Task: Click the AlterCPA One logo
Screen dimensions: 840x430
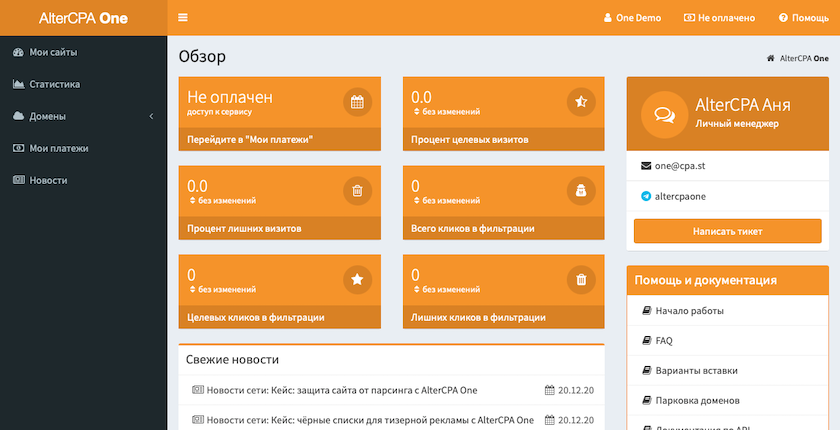Action: click(x=83, y=18)
